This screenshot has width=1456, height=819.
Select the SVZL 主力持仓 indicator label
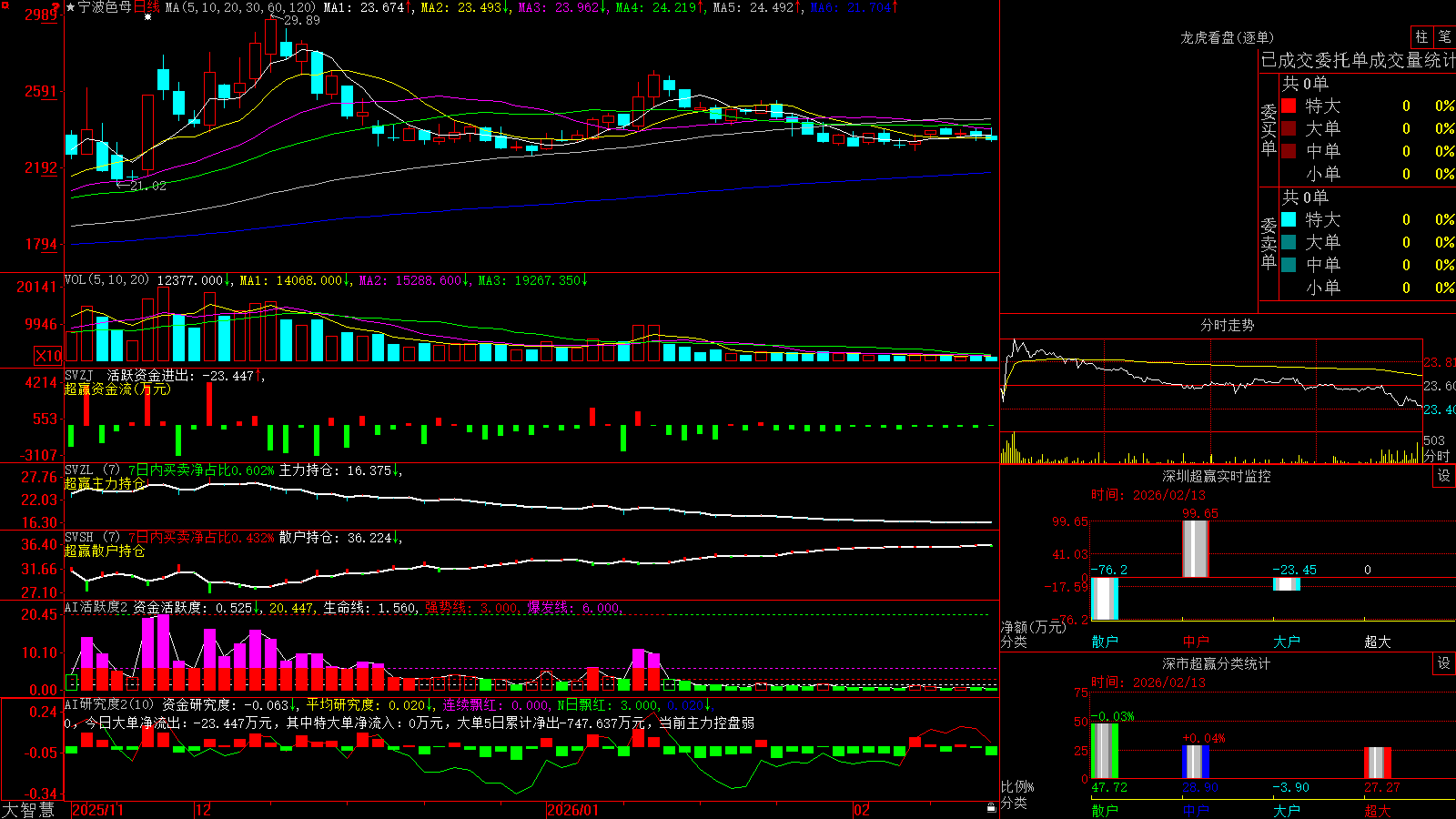pos(78,470)
